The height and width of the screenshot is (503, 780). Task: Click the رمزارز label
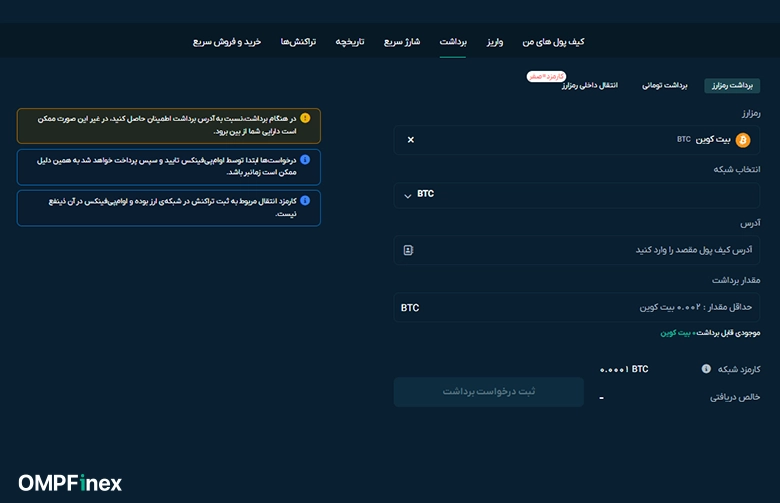pos(751,113)
